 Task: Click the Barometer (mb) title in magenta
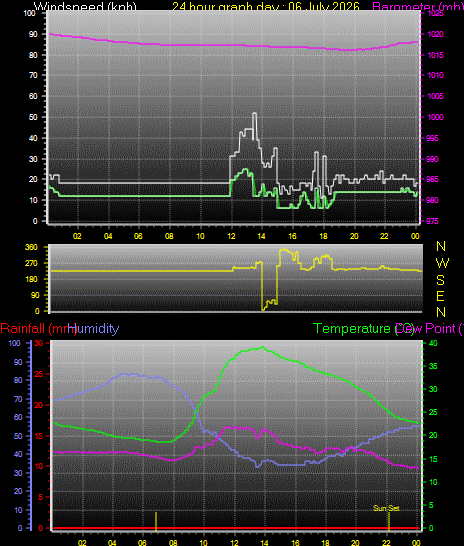(418, 6)
